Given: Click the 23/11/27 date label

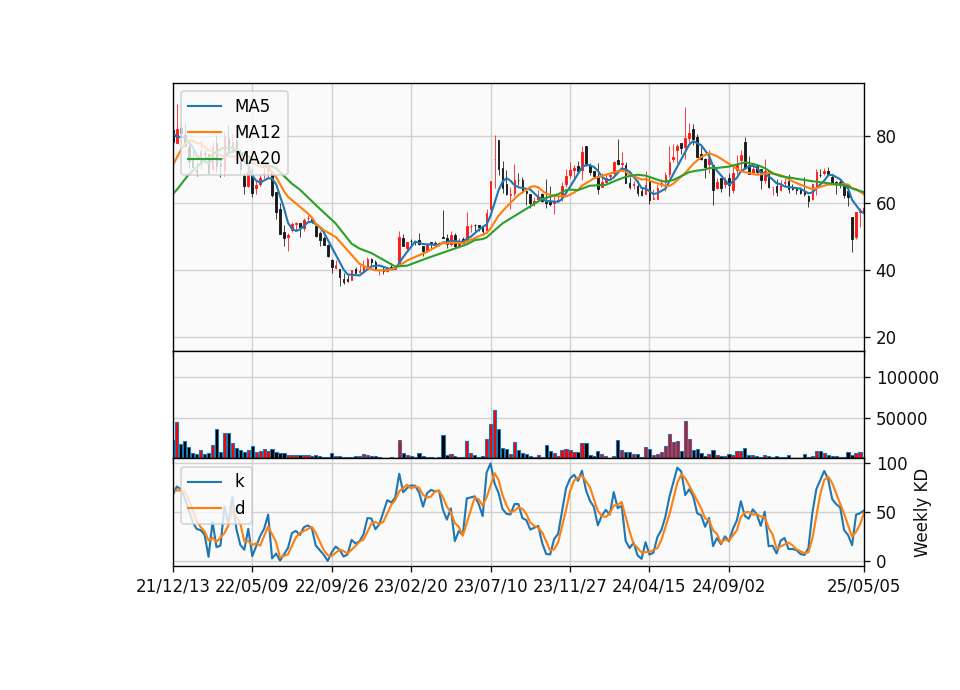Looking at the screenshot, I should [569, 586].
